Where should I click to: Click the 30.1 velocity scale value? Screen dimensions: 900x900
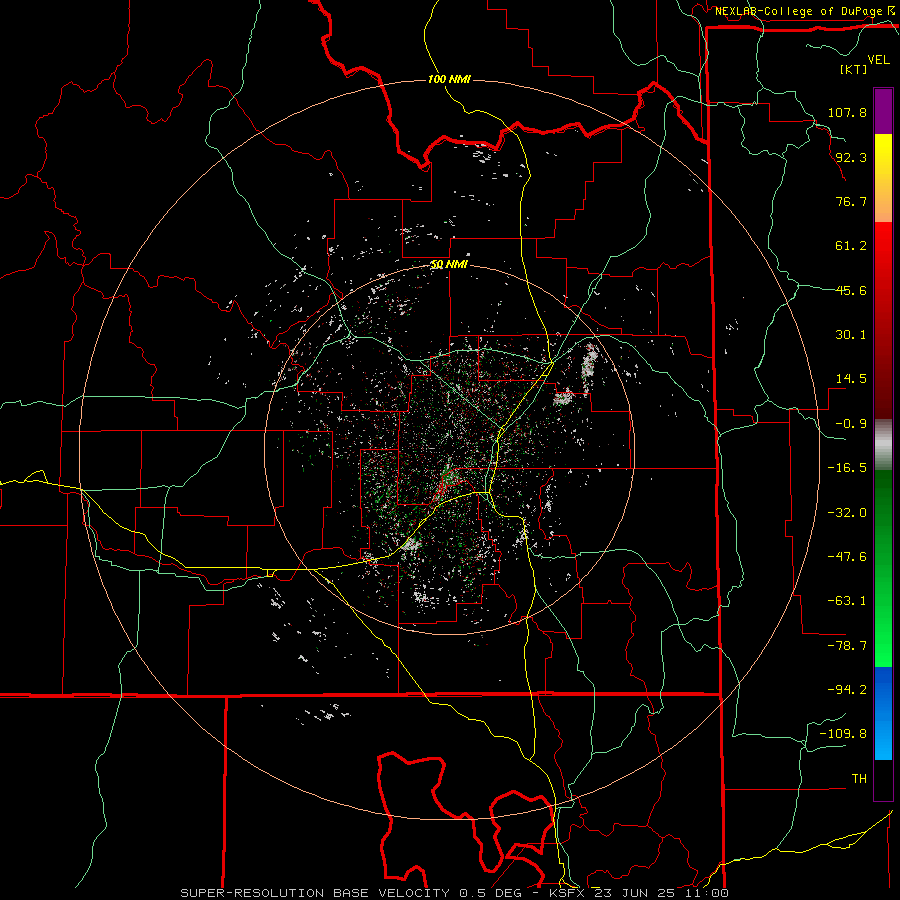coord(851,335)
